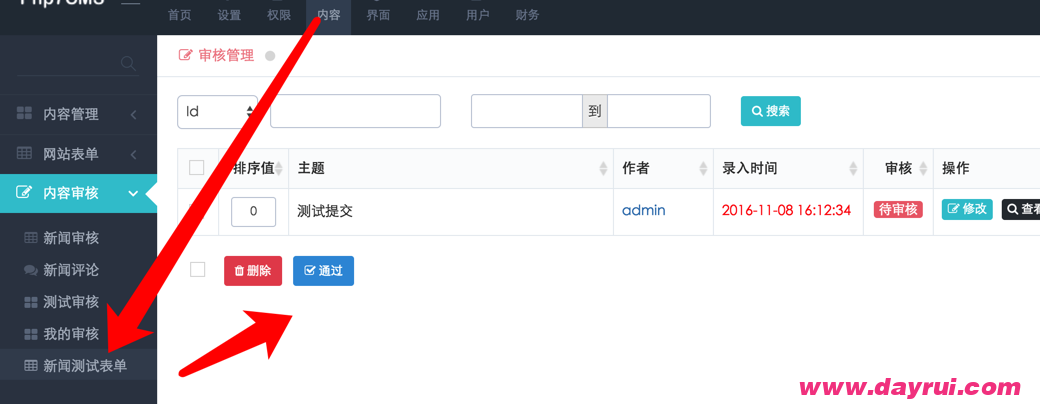
Task: Open the 用户 top navigation item
Action: 478,15
